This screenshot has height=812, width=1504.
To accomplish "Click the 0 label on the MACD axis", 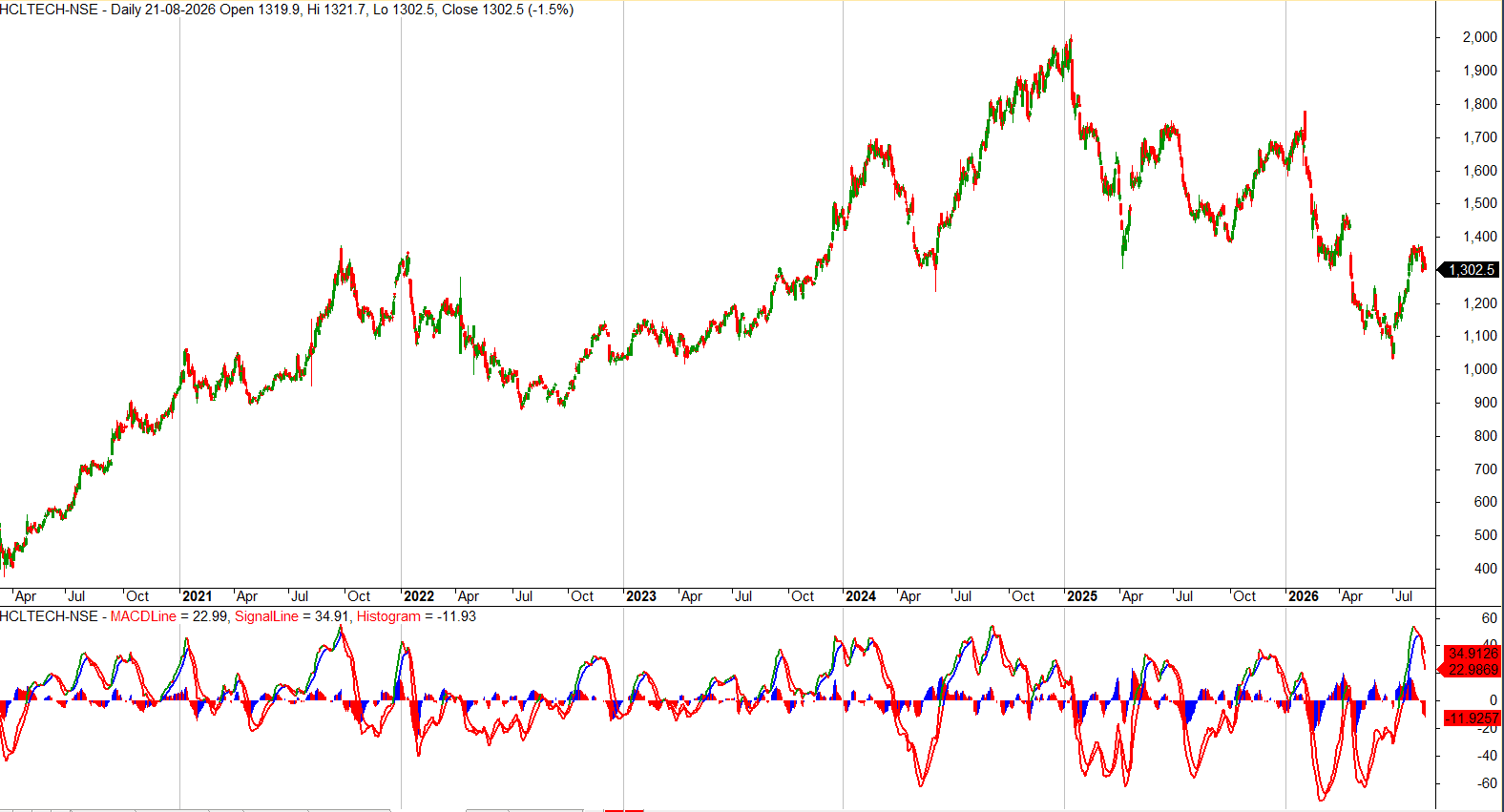I will (1494, 700).
